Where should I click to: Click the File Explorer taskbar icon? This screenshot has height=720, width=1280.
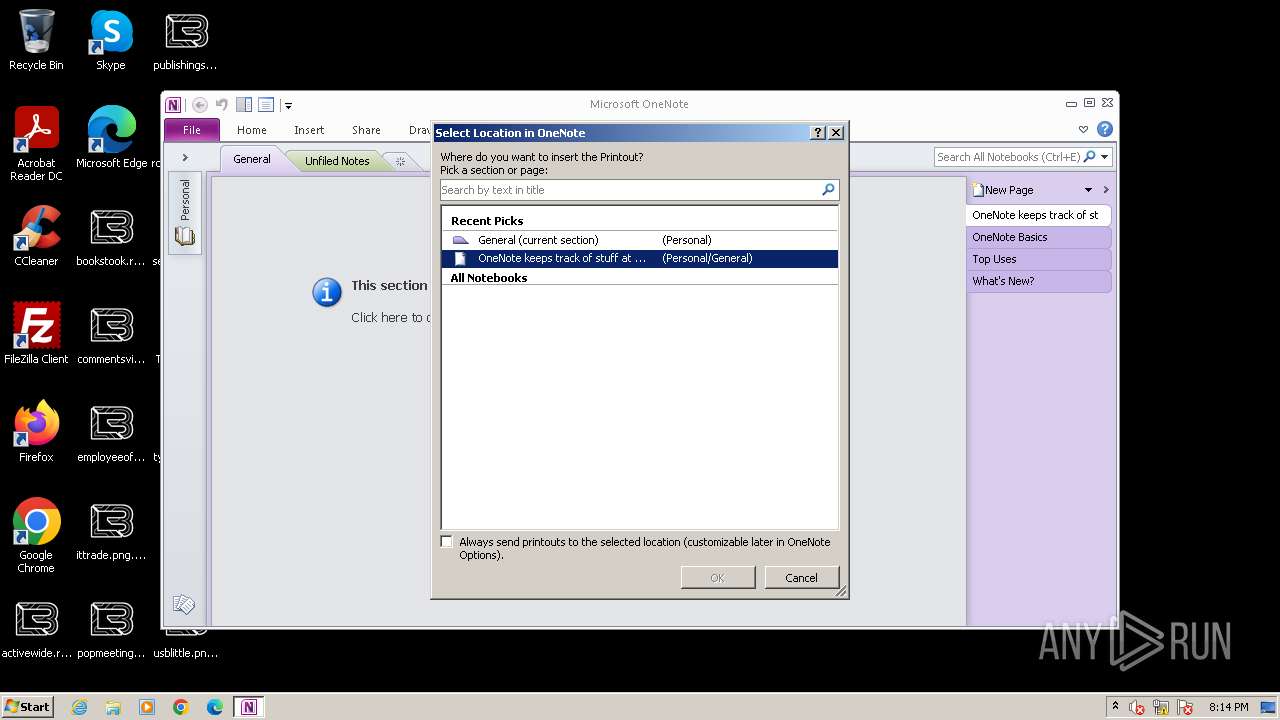113,707
